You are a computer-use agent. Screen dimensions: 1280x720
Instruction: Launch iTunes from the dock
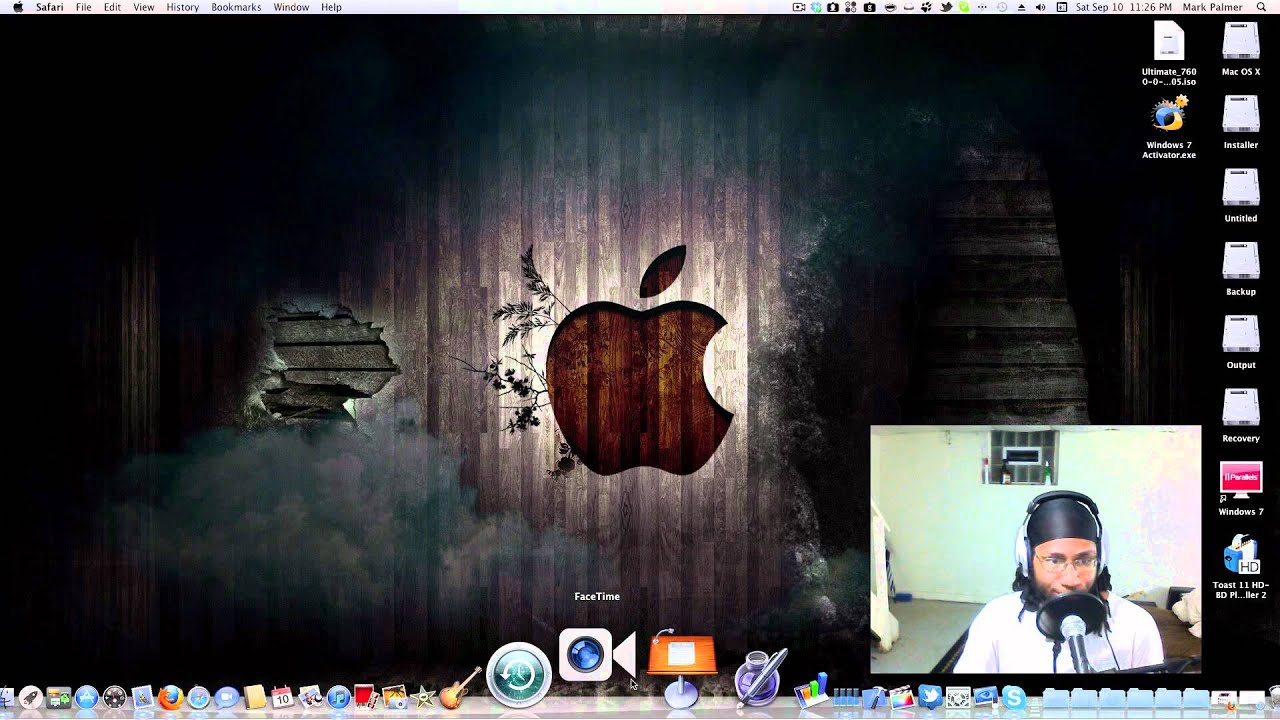pos(338,697)
